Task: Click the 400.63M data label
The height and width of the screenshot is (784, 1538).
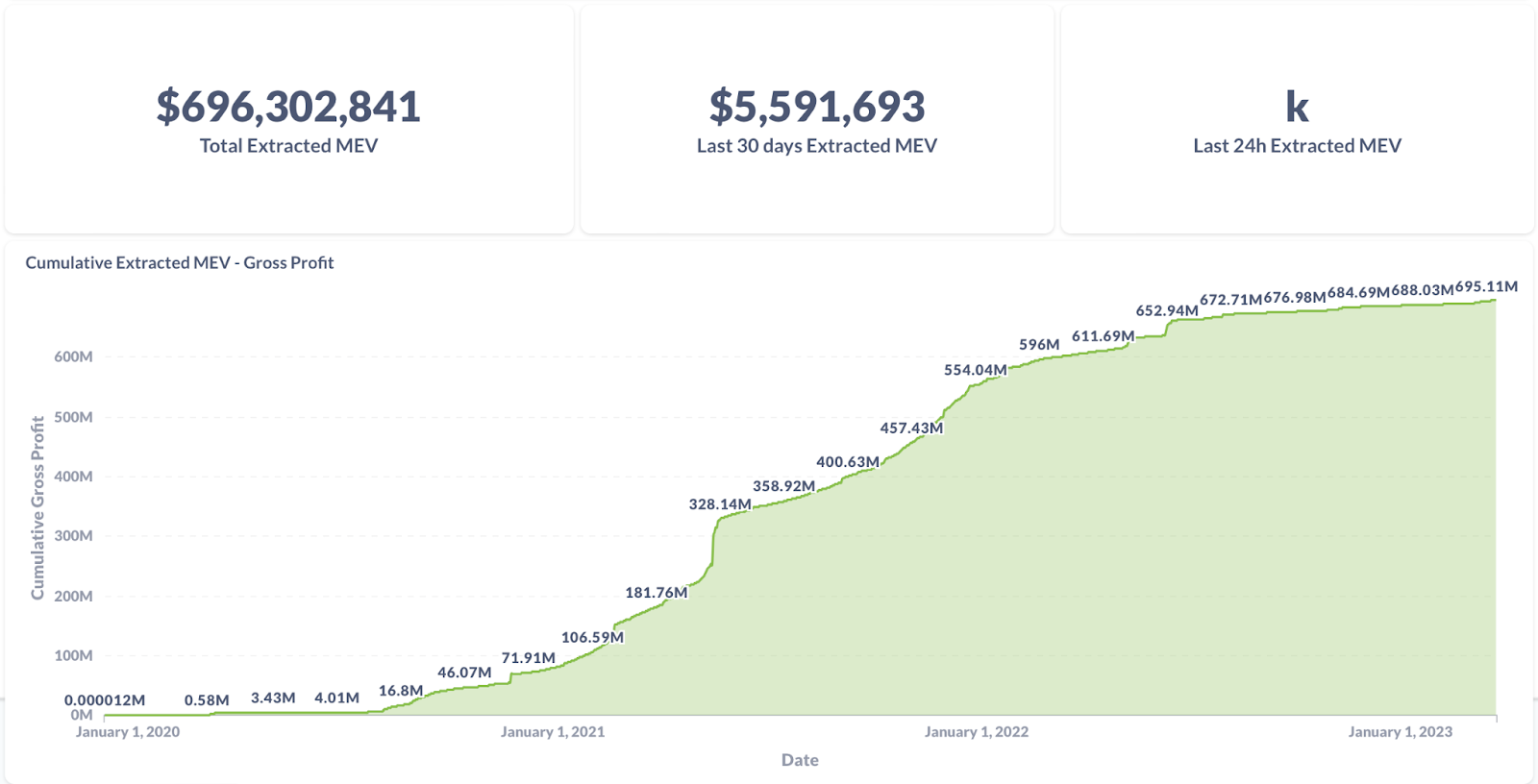Action: [848, 462]
